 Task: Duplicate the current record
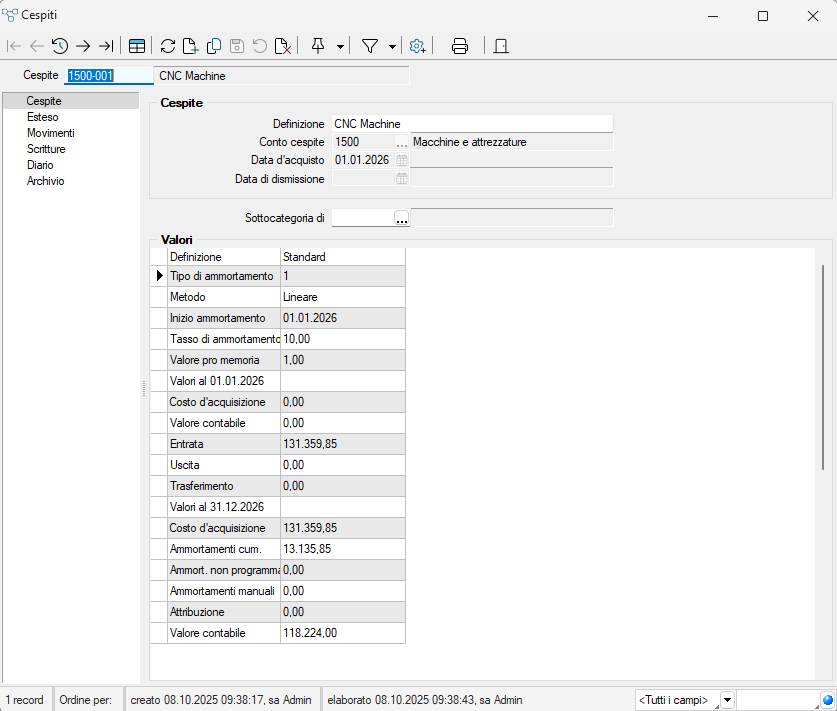(214, 46)
